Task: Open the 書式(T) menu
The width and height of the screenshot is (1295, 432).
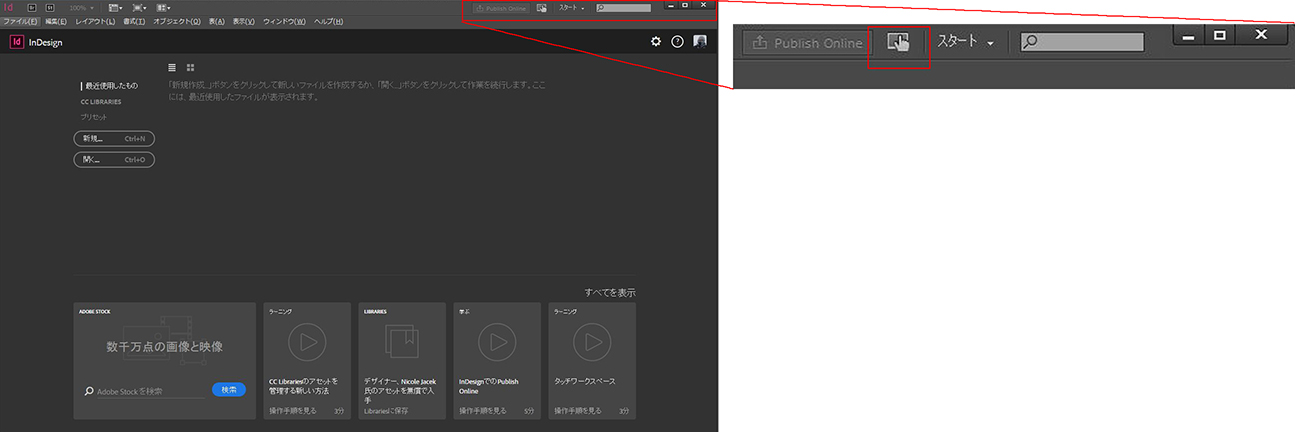Action: click(134, 21)
